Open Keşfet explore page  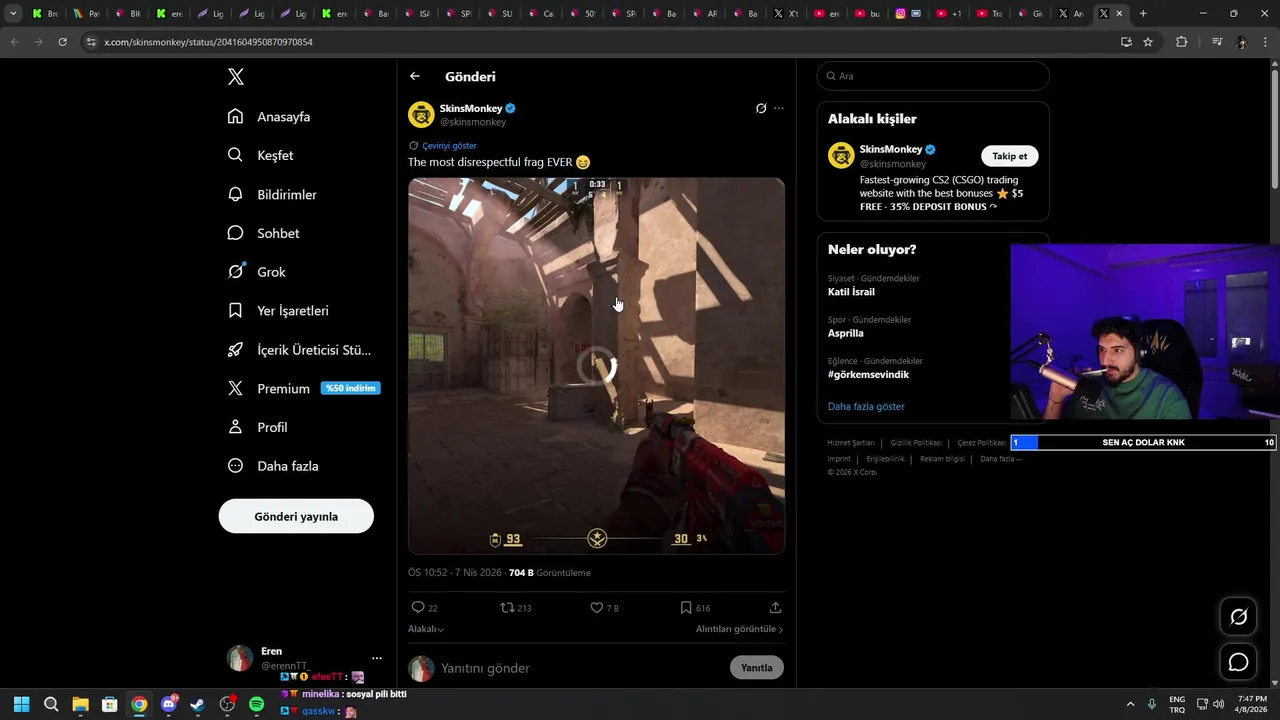(261, 156)
